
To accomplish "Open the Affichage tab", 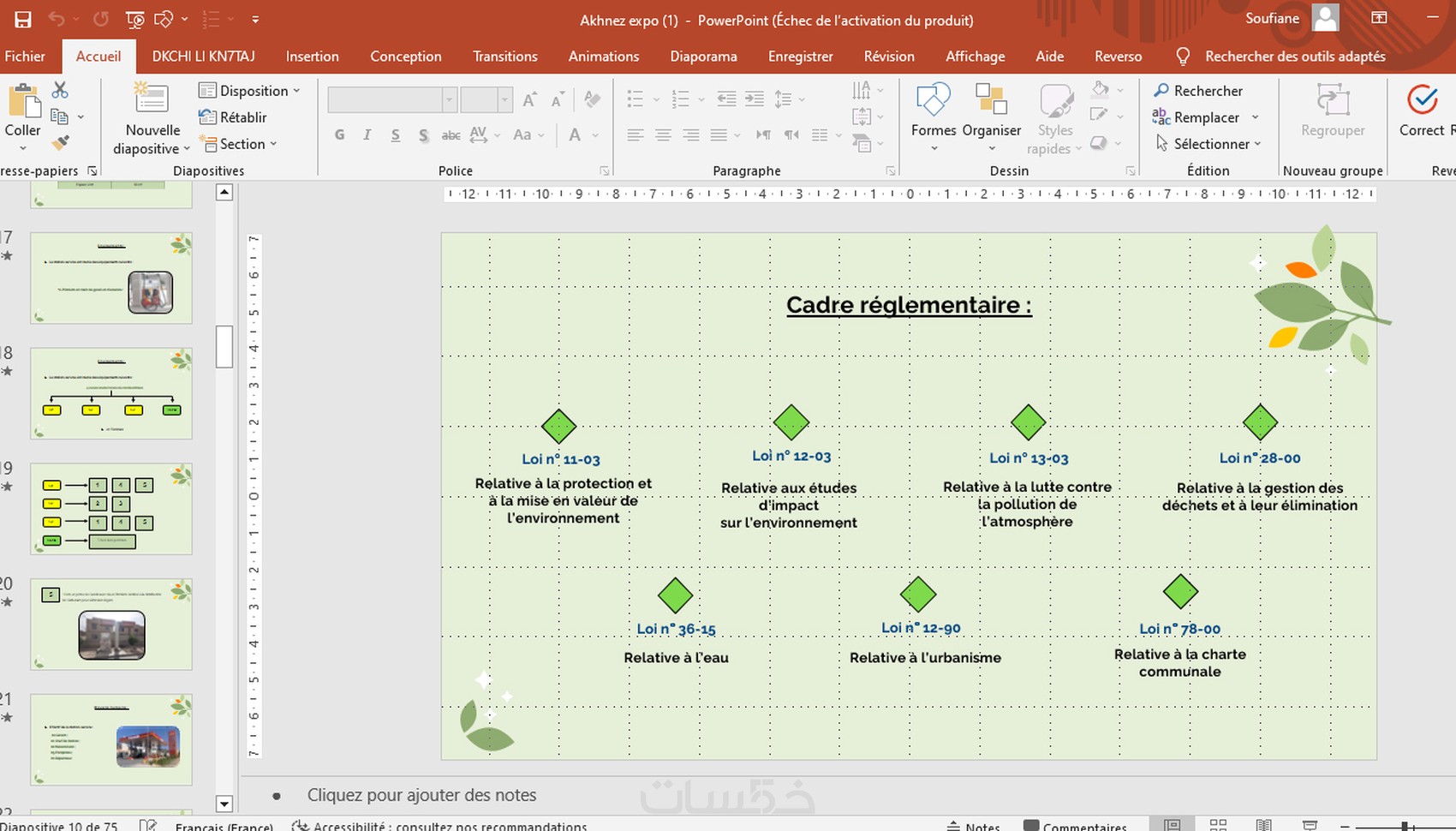I will point(975,57).
